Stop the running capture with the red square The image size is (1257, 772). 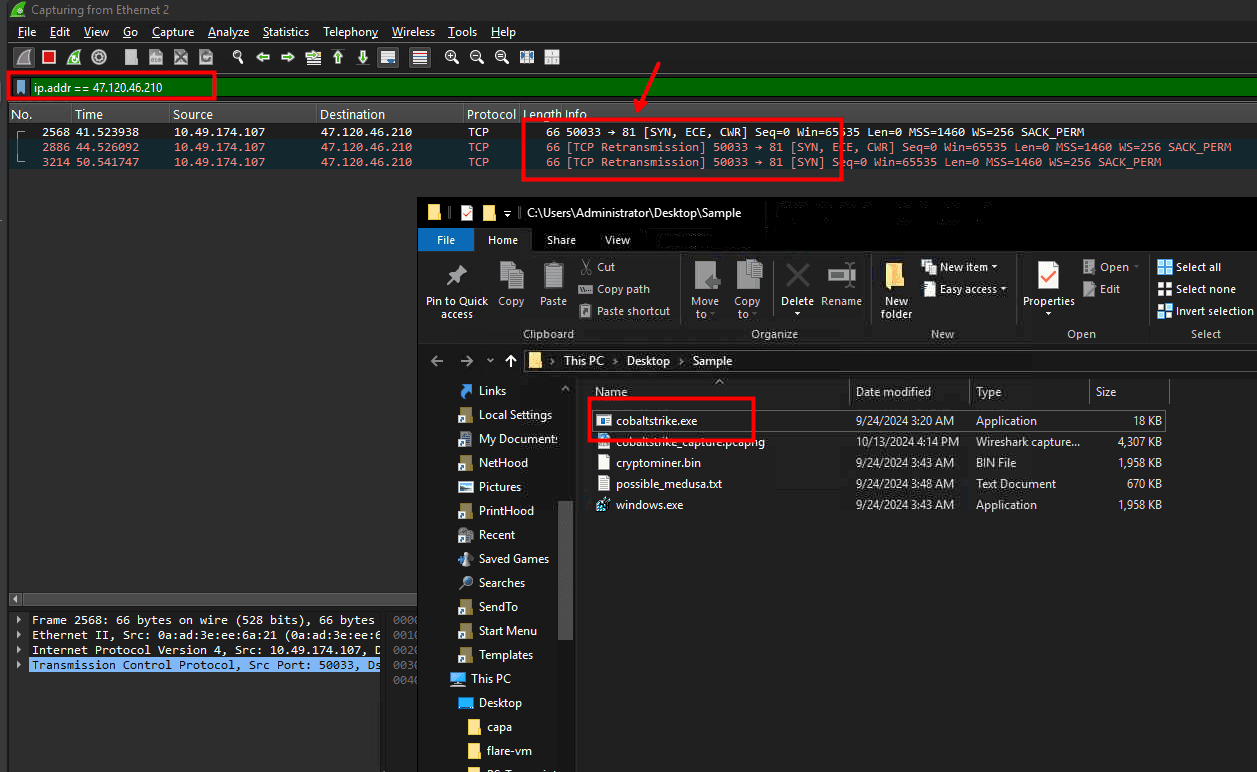coord(48,57)
